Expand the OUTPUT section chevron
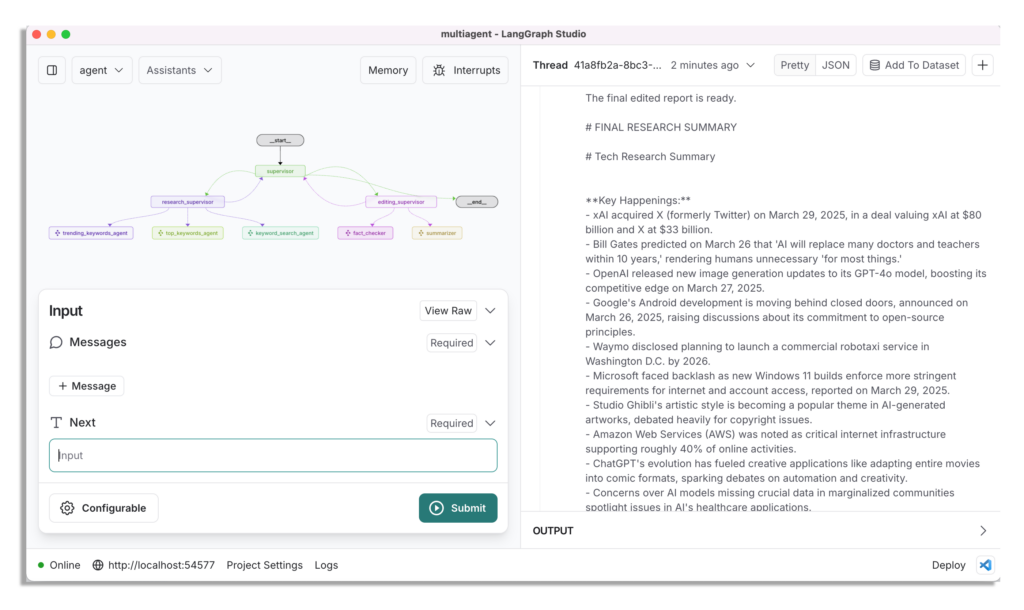Image resolution: width=1024 pixels, height=610 pixels. click(x=982, y=531)
